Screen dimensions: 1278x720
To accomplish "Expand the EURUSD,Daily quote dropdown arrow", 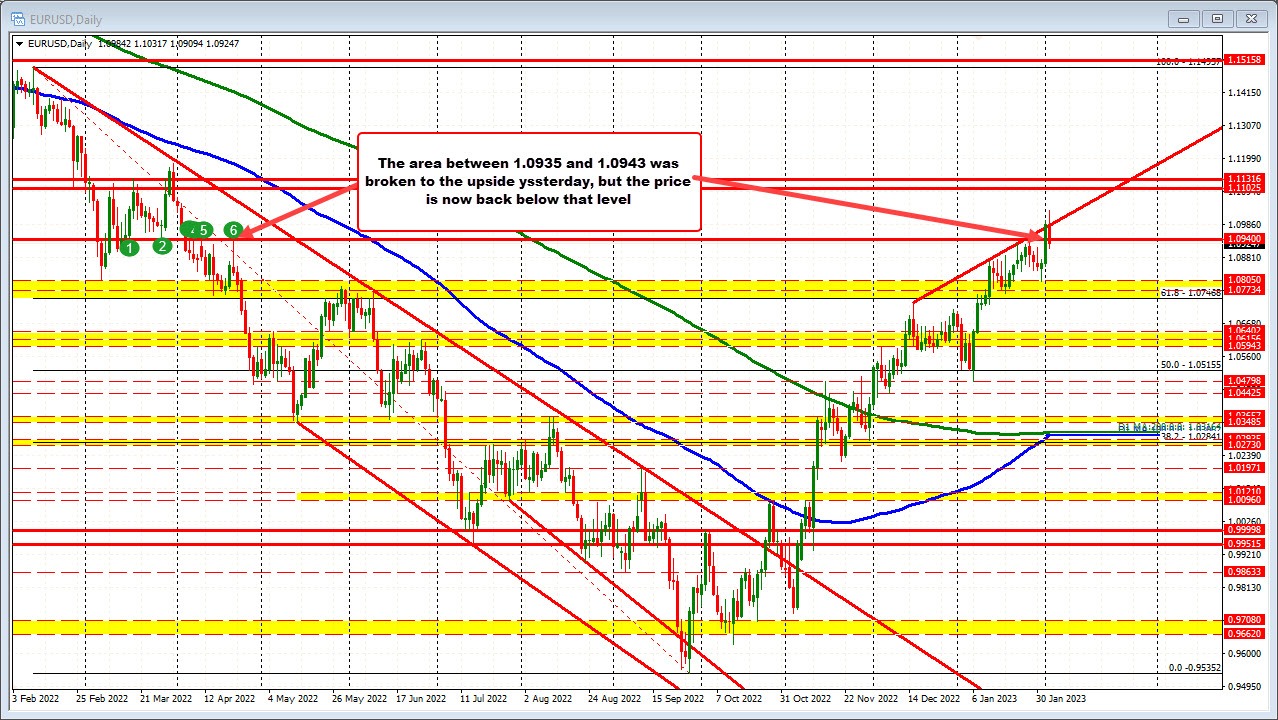I will (x=20, y=44).
